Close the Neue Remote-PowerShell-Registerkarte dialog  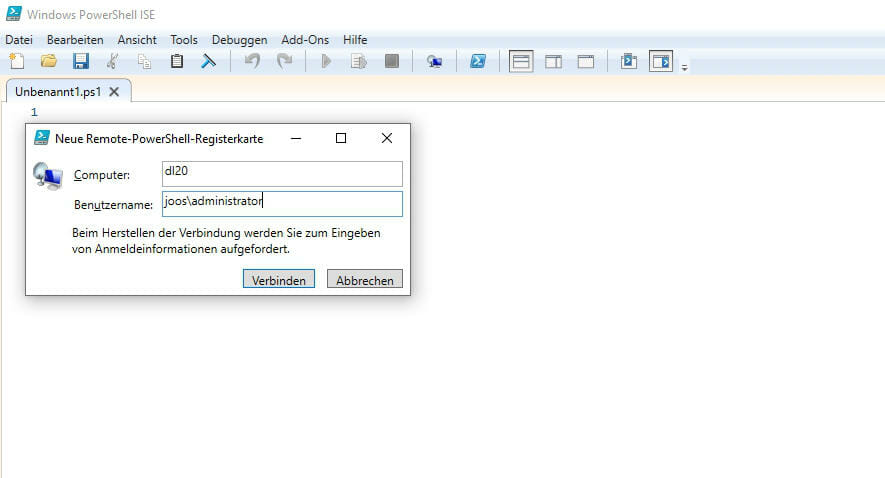coord(387,138)
